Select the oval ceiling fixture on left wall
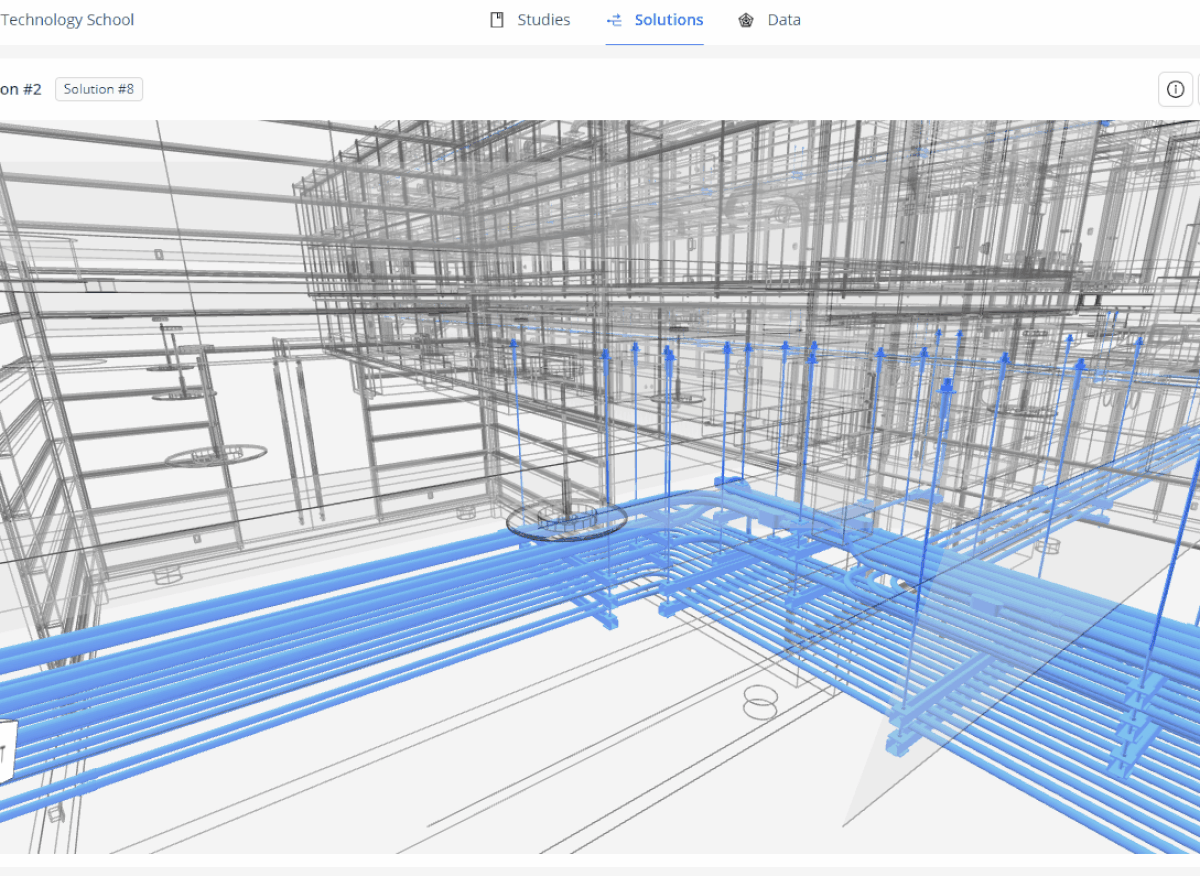This screenshot has height=876, width=1200. point(216,456)
